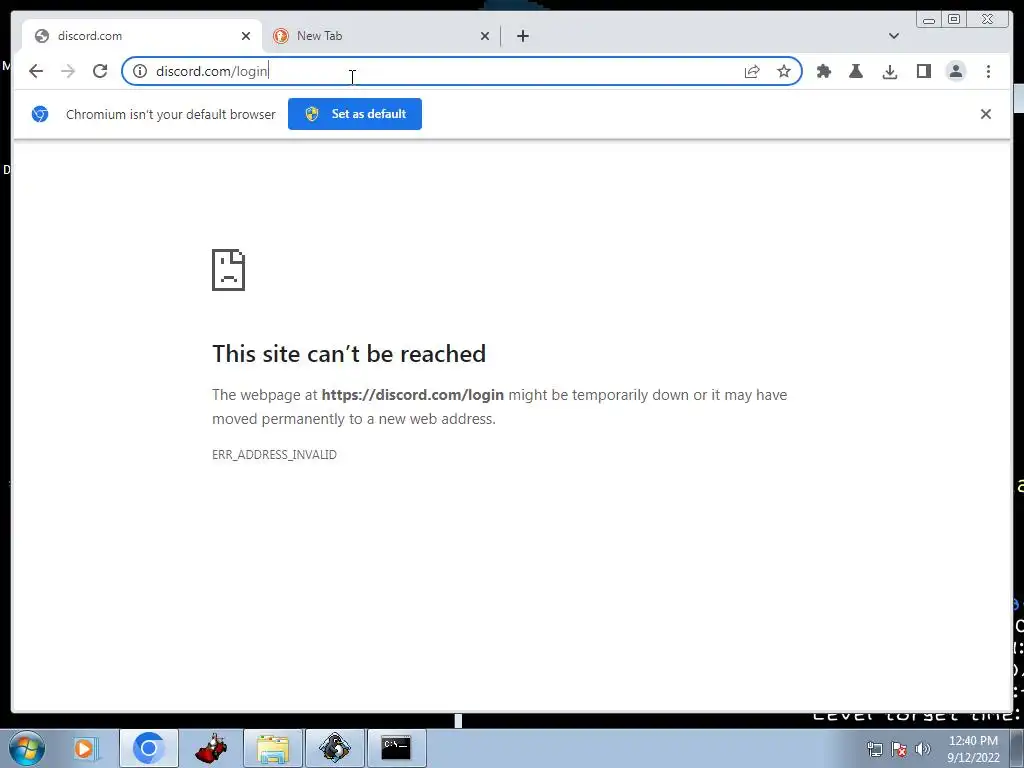Open the Extensions puzzle icon

pyautogui.click(x=824, y=71)
